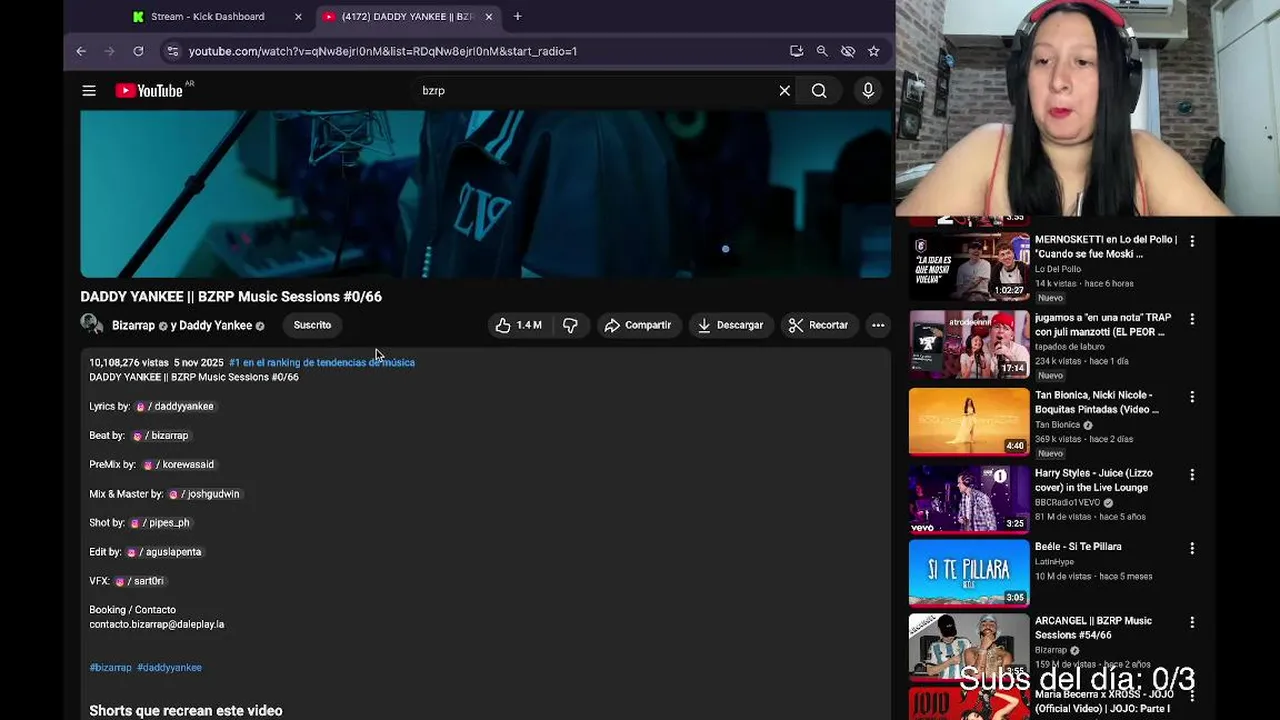Open the zoom magnifier icon in address bar
This screenshot has width=1280, height=720.
(x=822, y=51)
